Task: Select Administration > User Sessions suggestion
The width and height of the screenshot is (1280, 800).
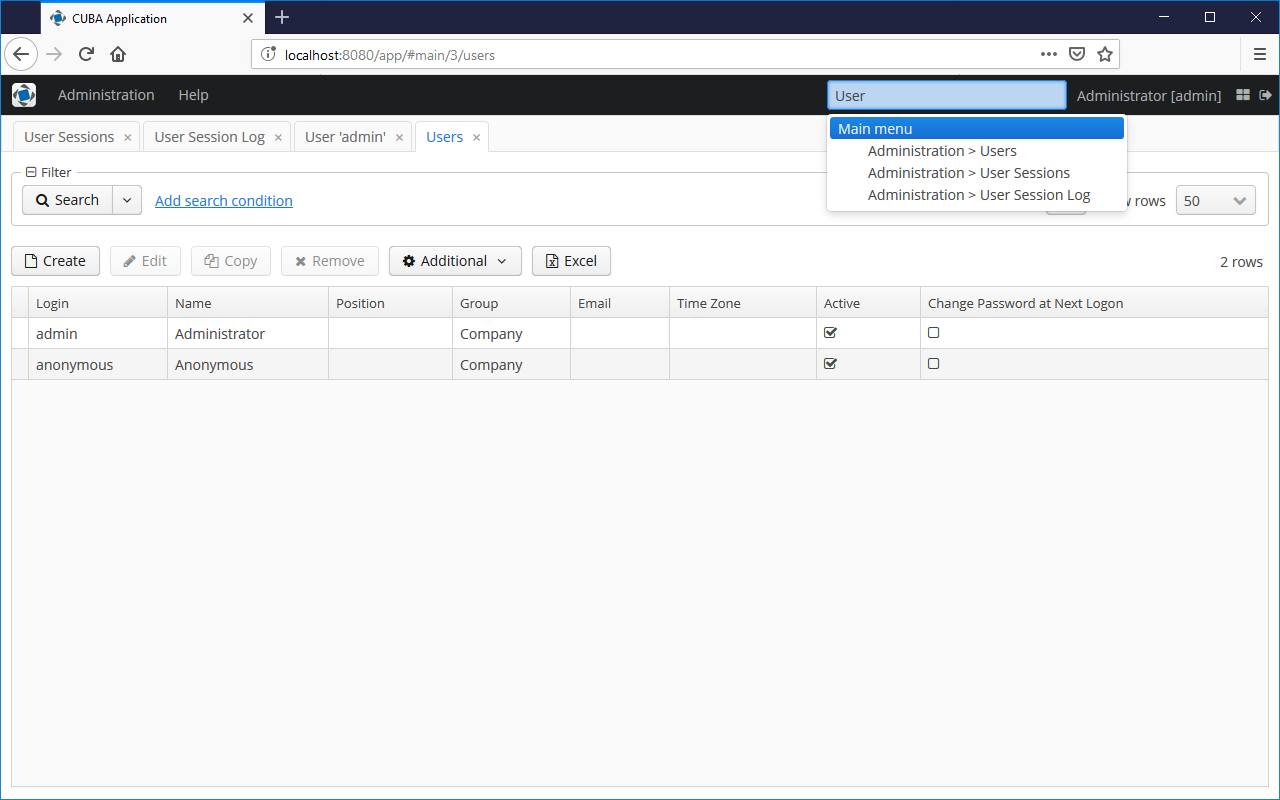Action: (968, 173)
